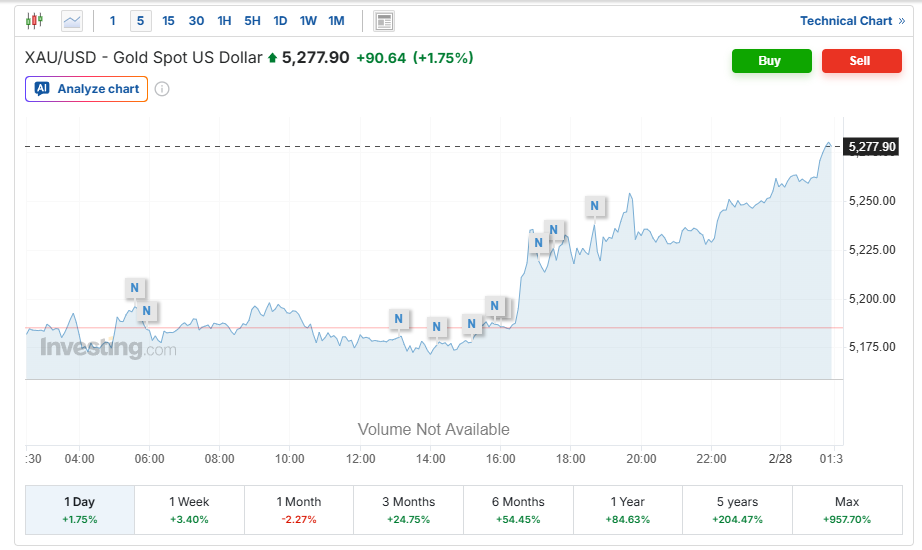Select the 1 minute interval

point(112,21)
